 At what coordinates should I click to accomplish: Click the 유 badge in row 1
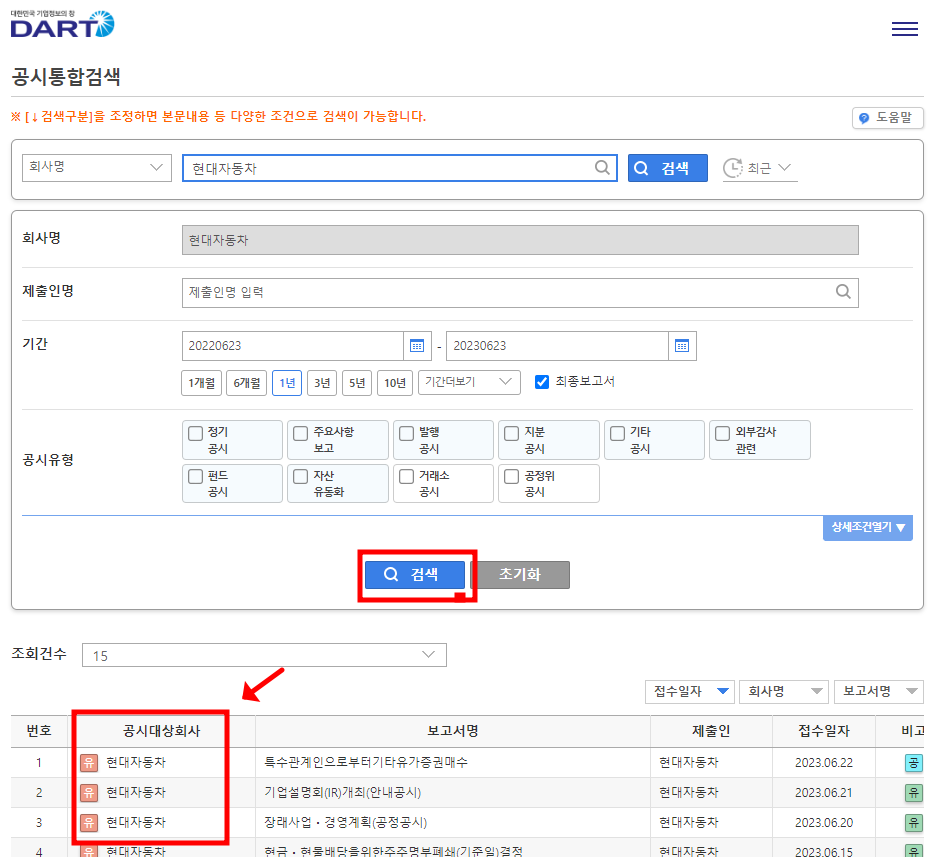(x=89, y=763)
